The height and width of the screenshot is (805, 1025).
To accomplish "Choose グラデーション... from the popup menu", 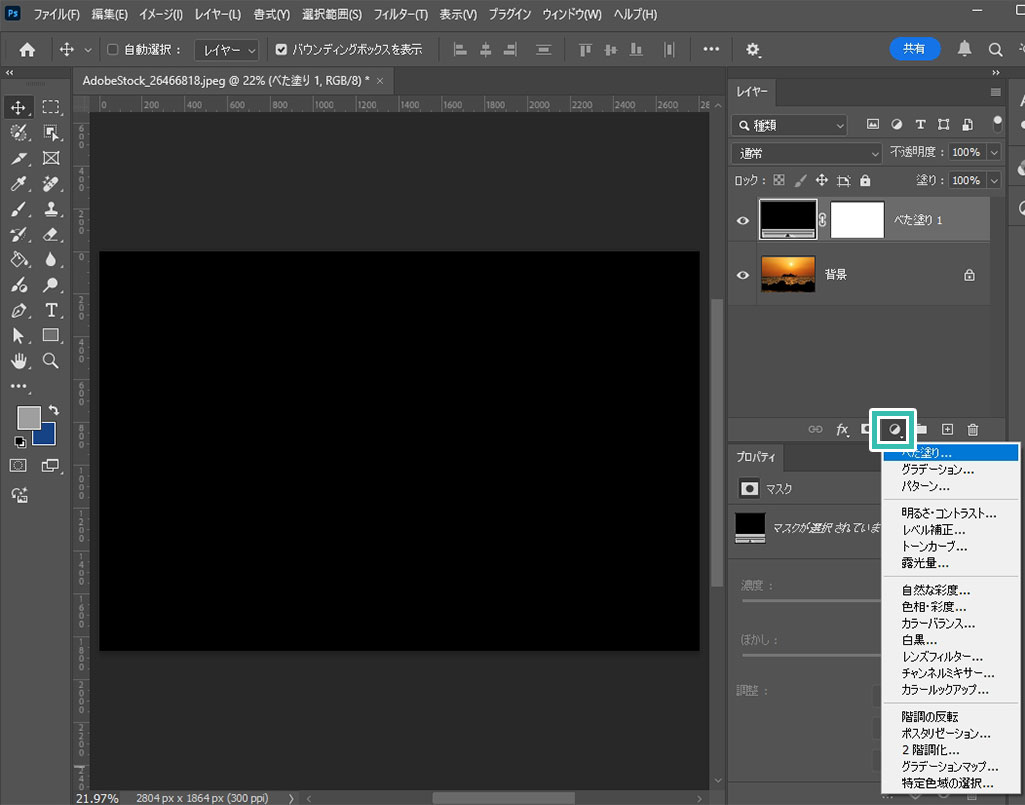I will (x=937, y=469).
